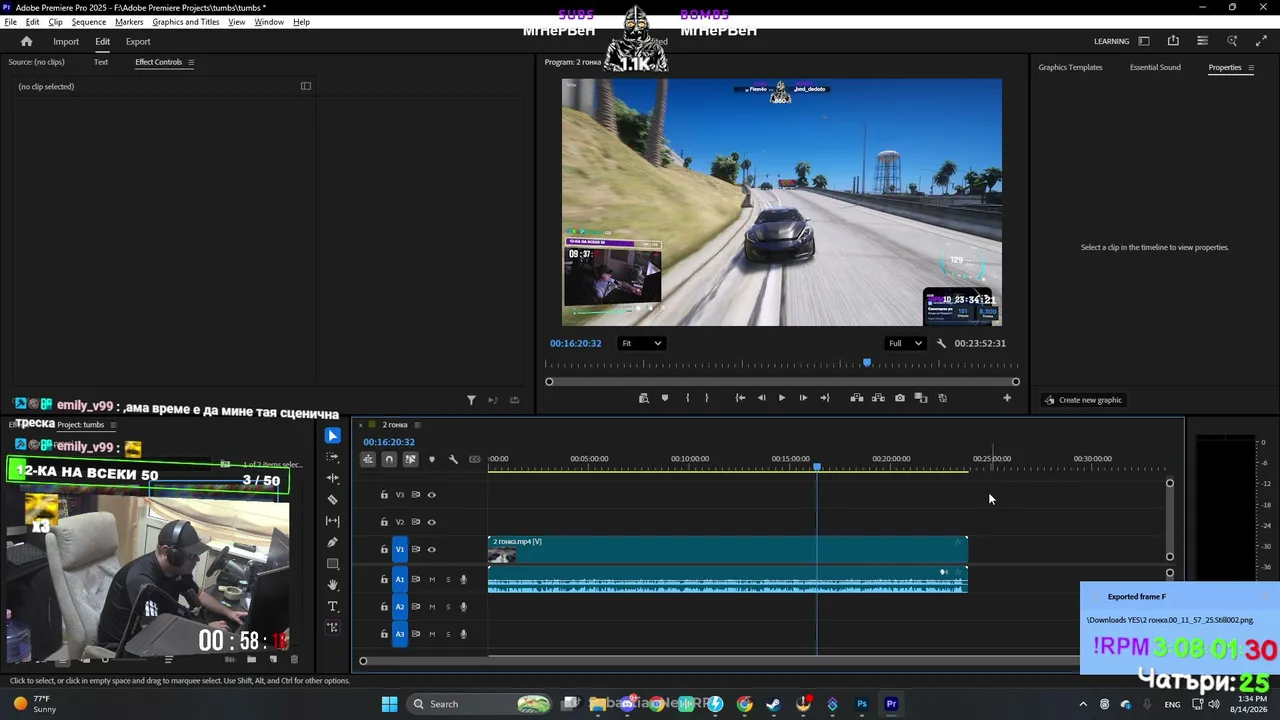This screenshot has height=720, width=1280.
Task: Open the Fit zoom level dropdown
Action: coord(641,343)
